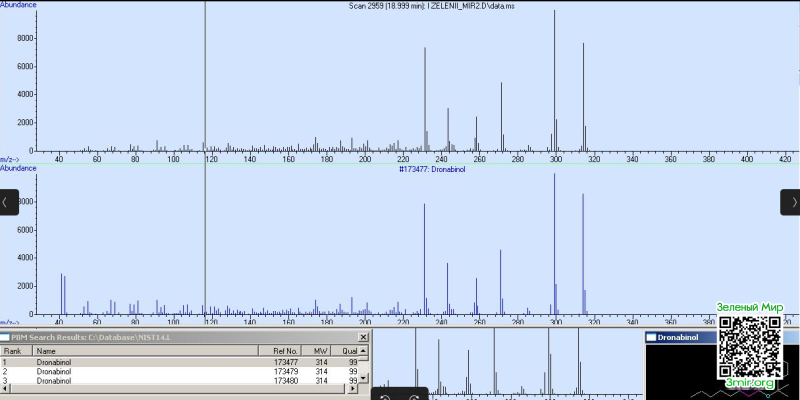This screenshot has height=400, width=800.
Task: Go to previous image with left arrow
Action: [x=9, y=202]
